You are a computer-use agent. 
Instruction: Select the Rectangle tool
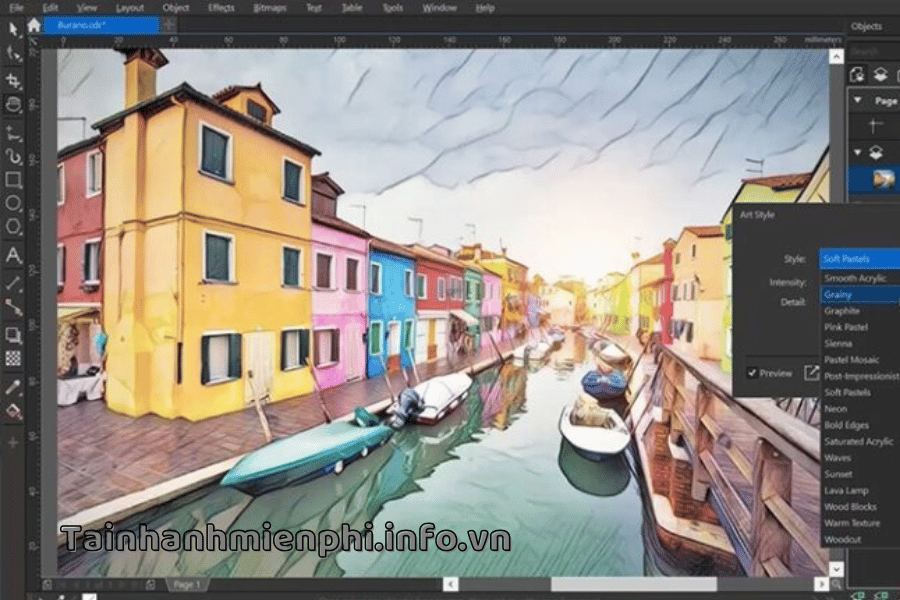[13, 180]
